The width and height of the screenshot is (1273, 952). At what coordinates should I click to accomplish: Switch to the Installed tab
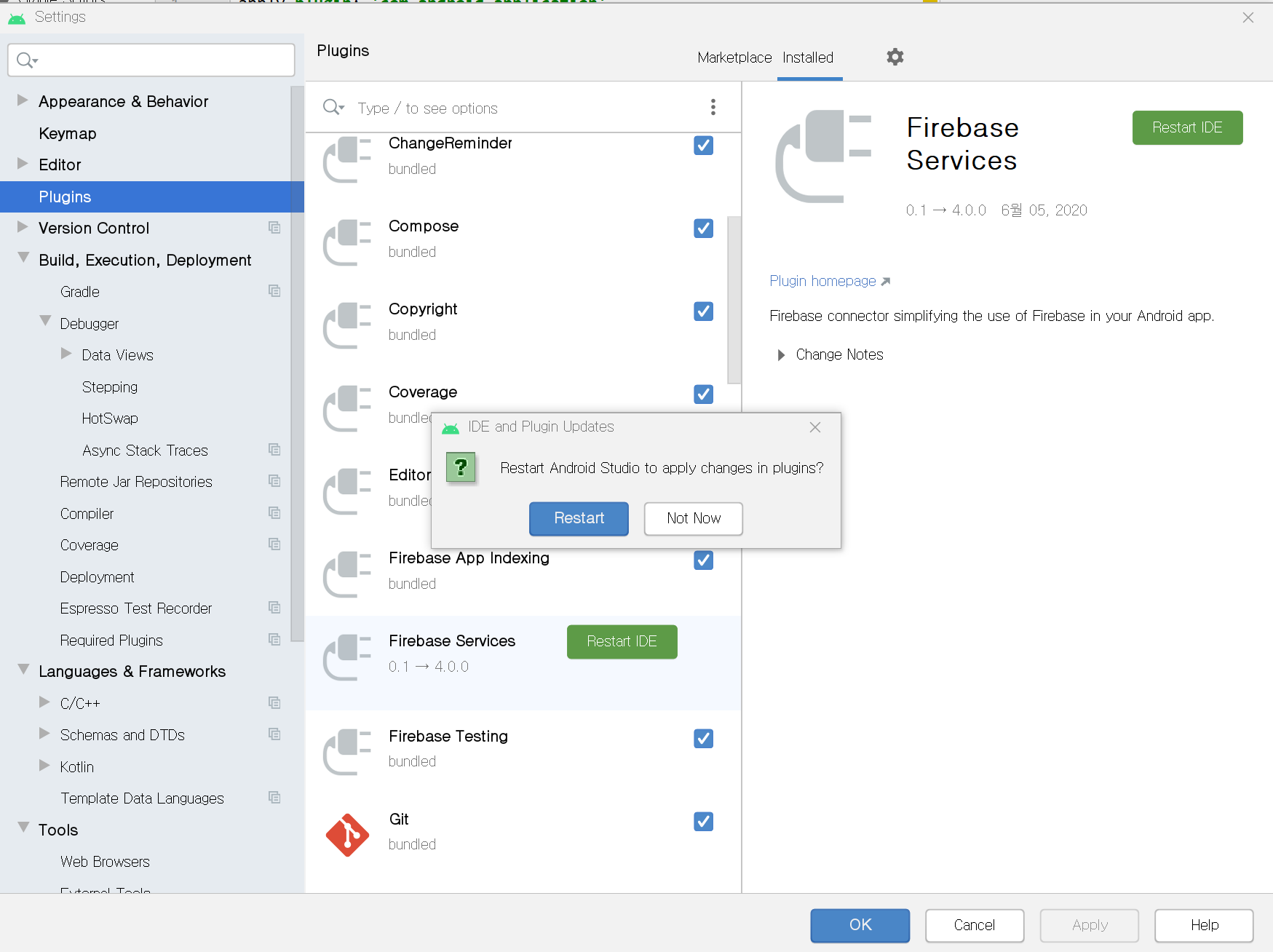808,57
